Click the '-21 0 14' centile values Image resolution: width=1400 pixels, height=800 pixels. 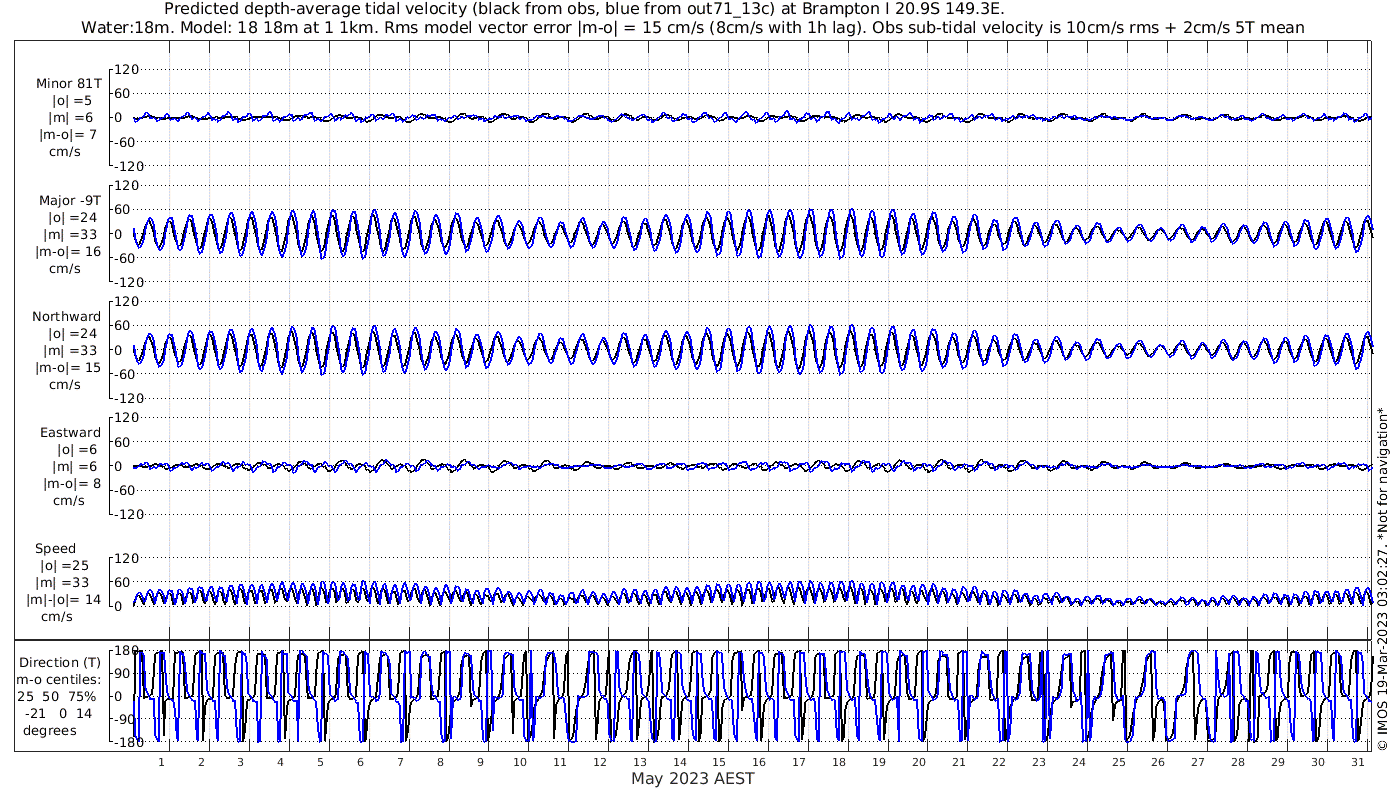tap(56, 713)
